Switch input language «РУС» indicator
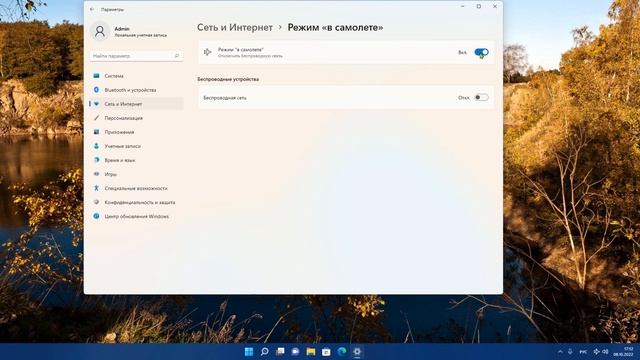 click(x=583, y=352)
